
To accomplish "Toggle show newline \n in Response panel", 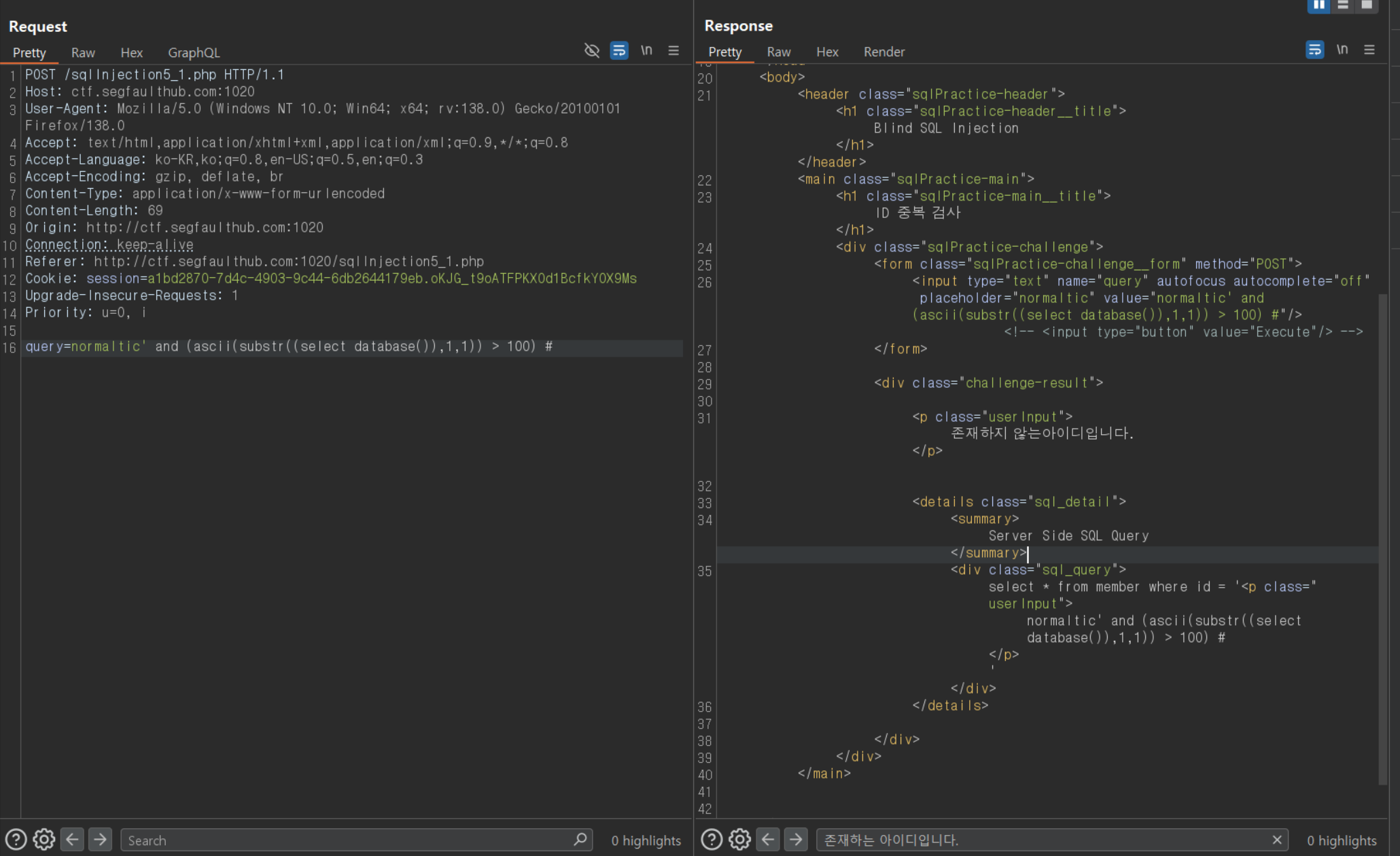I will pos(1342,50).
